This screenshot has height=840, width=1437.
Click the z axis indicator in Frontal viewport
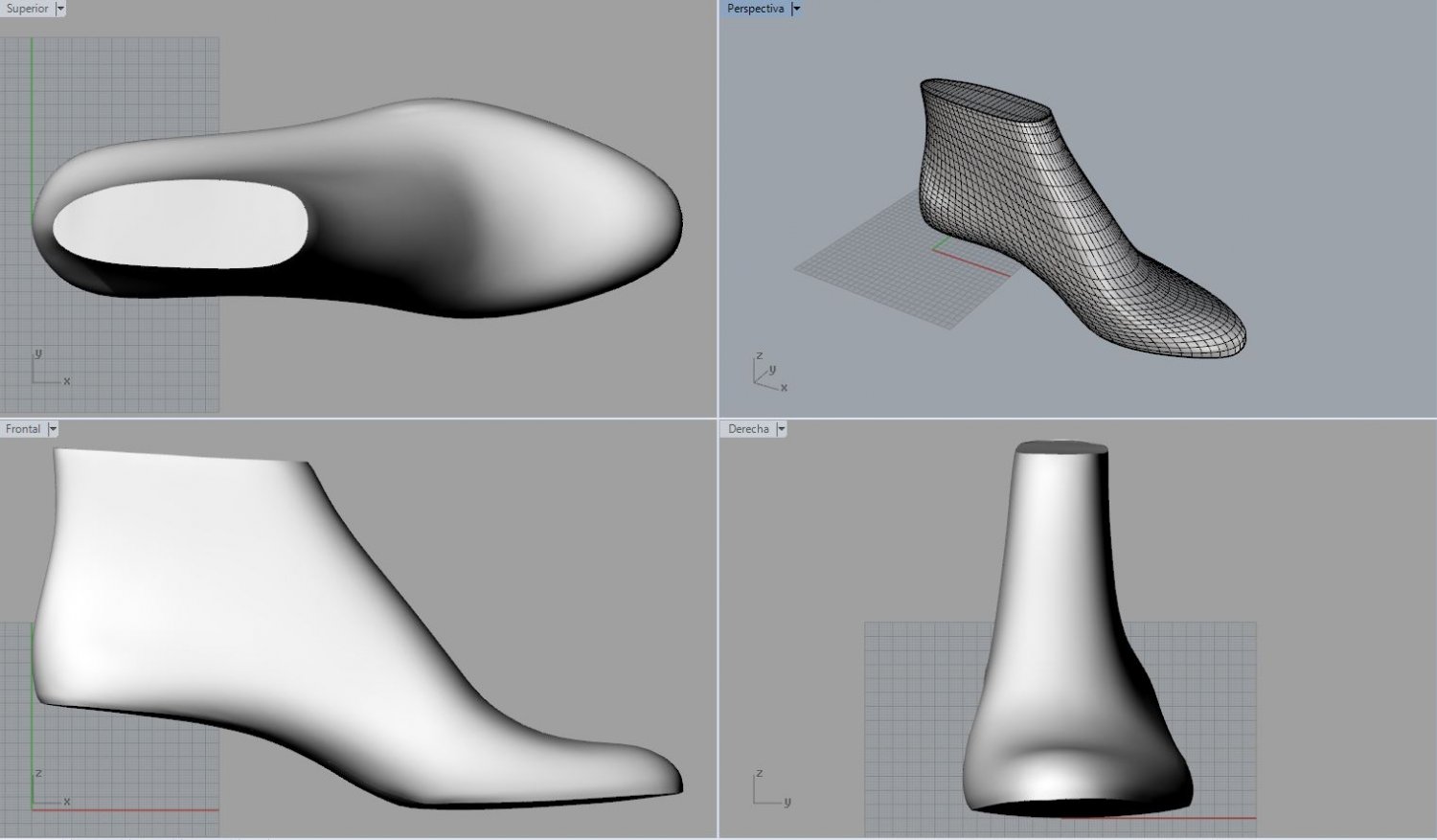[x=39, y=773]
